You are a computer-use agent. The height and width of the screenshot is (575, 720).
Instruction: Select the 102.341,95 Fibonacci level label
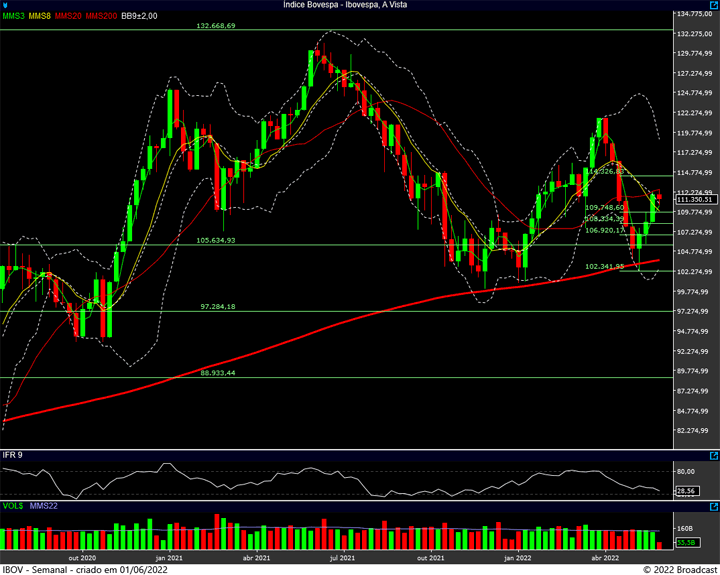click(604, 266)
